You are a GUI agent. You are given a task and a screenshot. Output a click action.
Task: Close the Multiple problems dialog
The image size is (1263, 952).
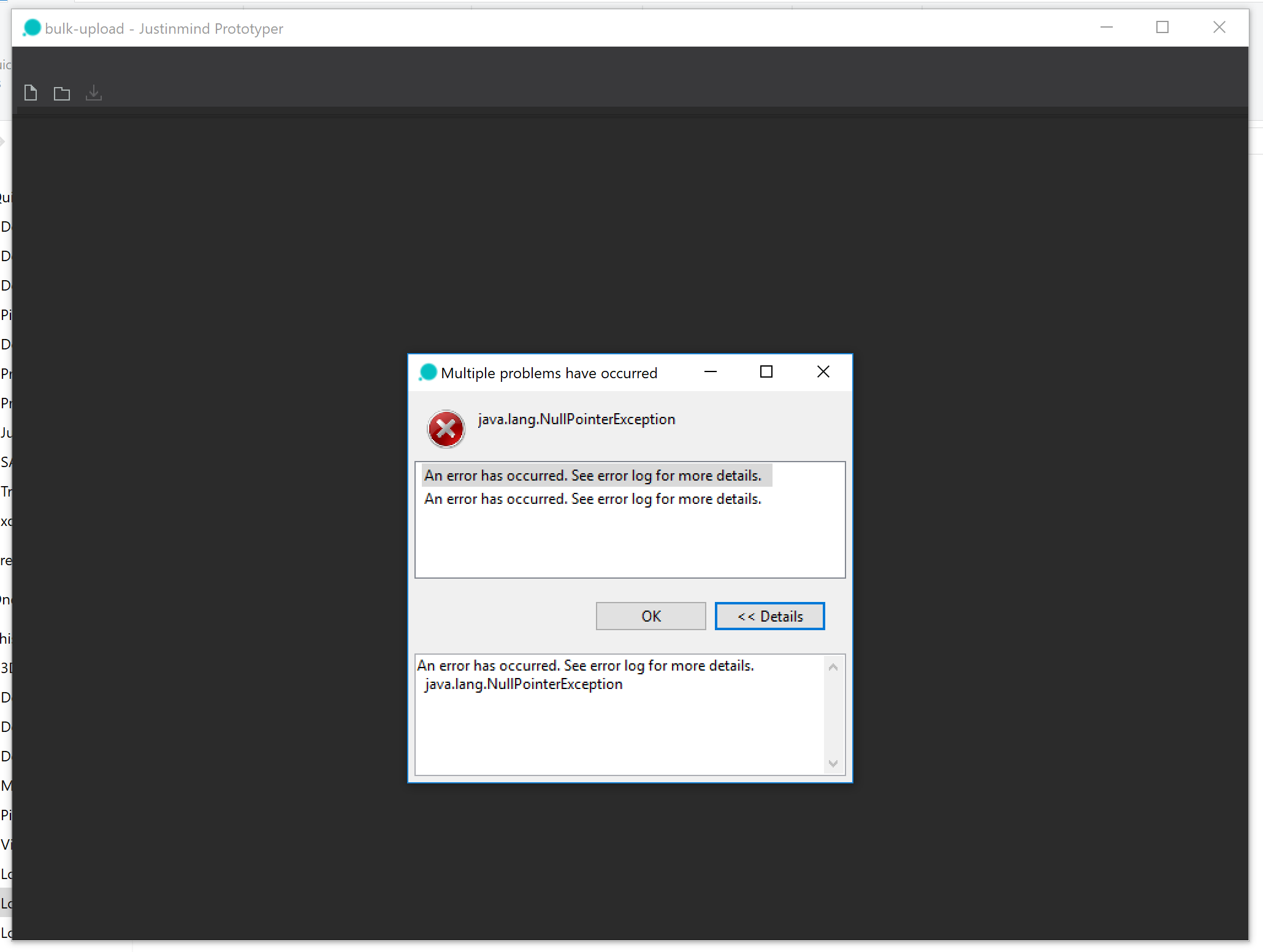(823, 372)
